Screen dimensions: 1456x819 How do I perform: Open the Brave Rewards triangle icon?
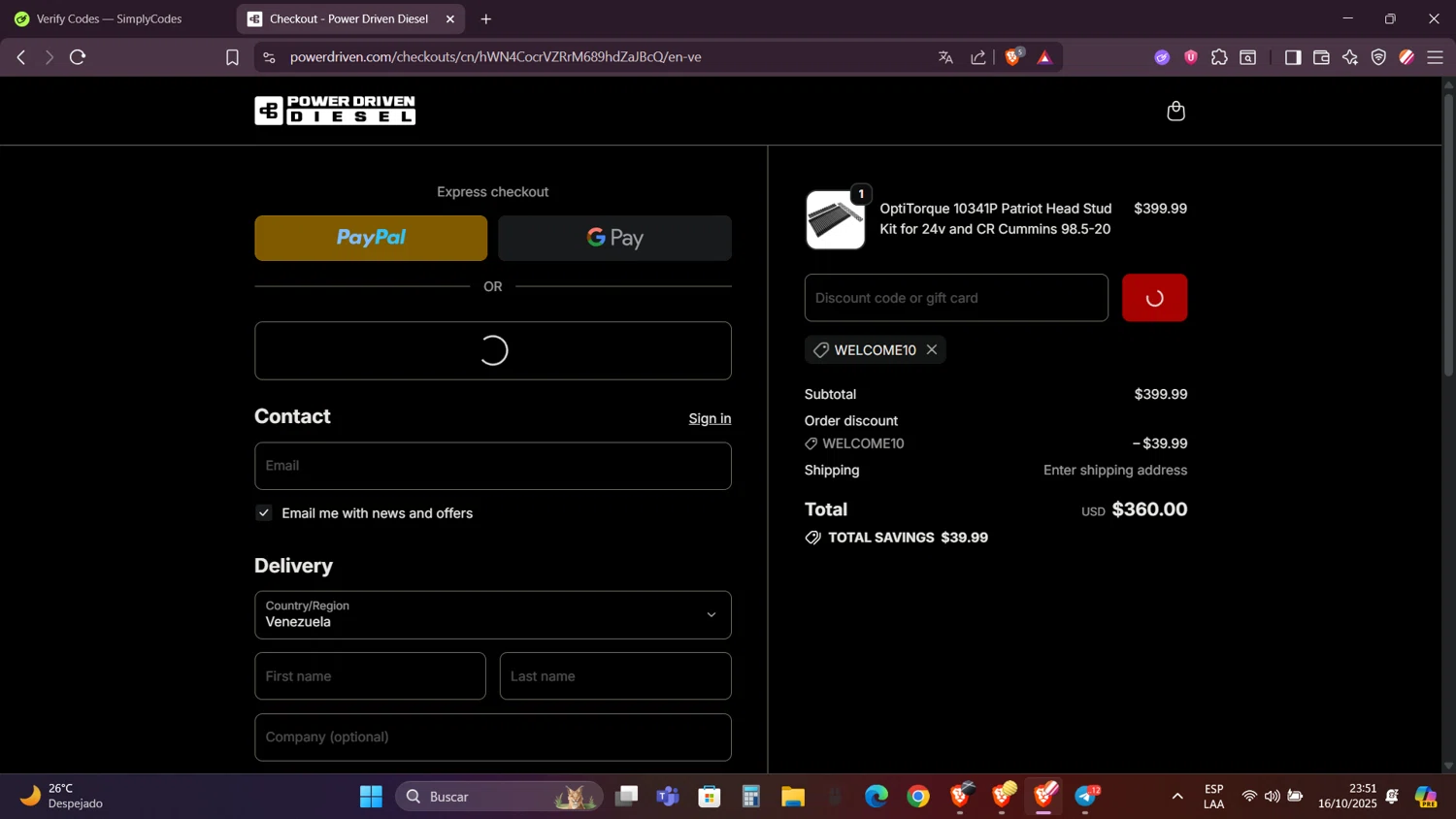[x=1044, y=57]
